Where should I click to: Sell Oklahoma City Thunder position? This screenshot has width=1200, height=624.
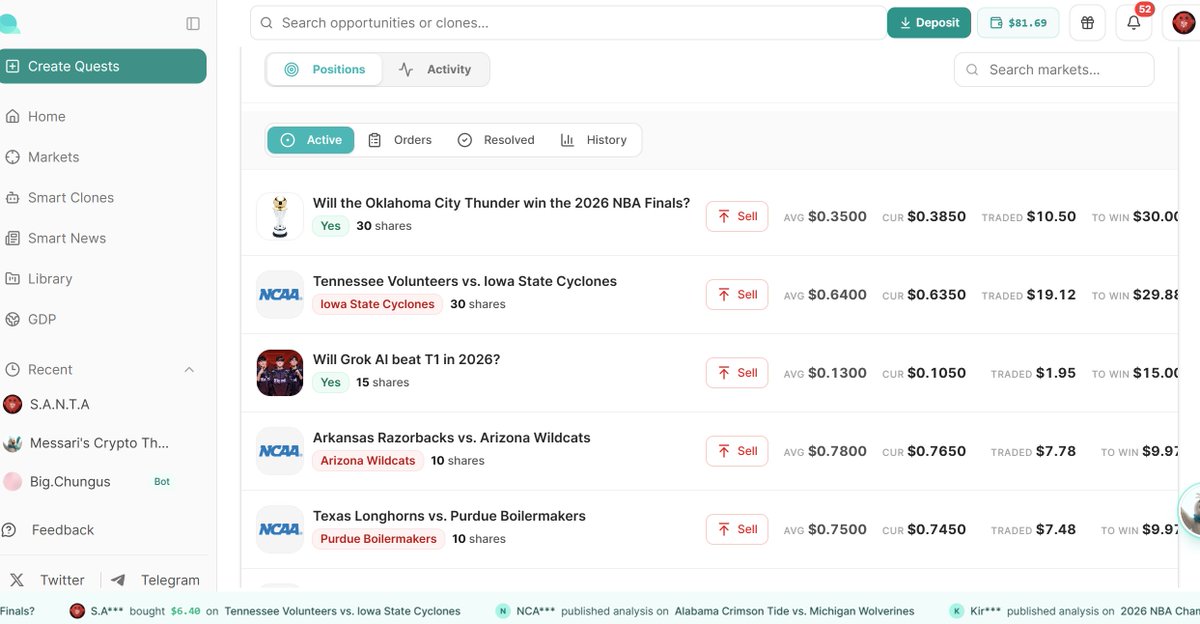tap(737, 216)
